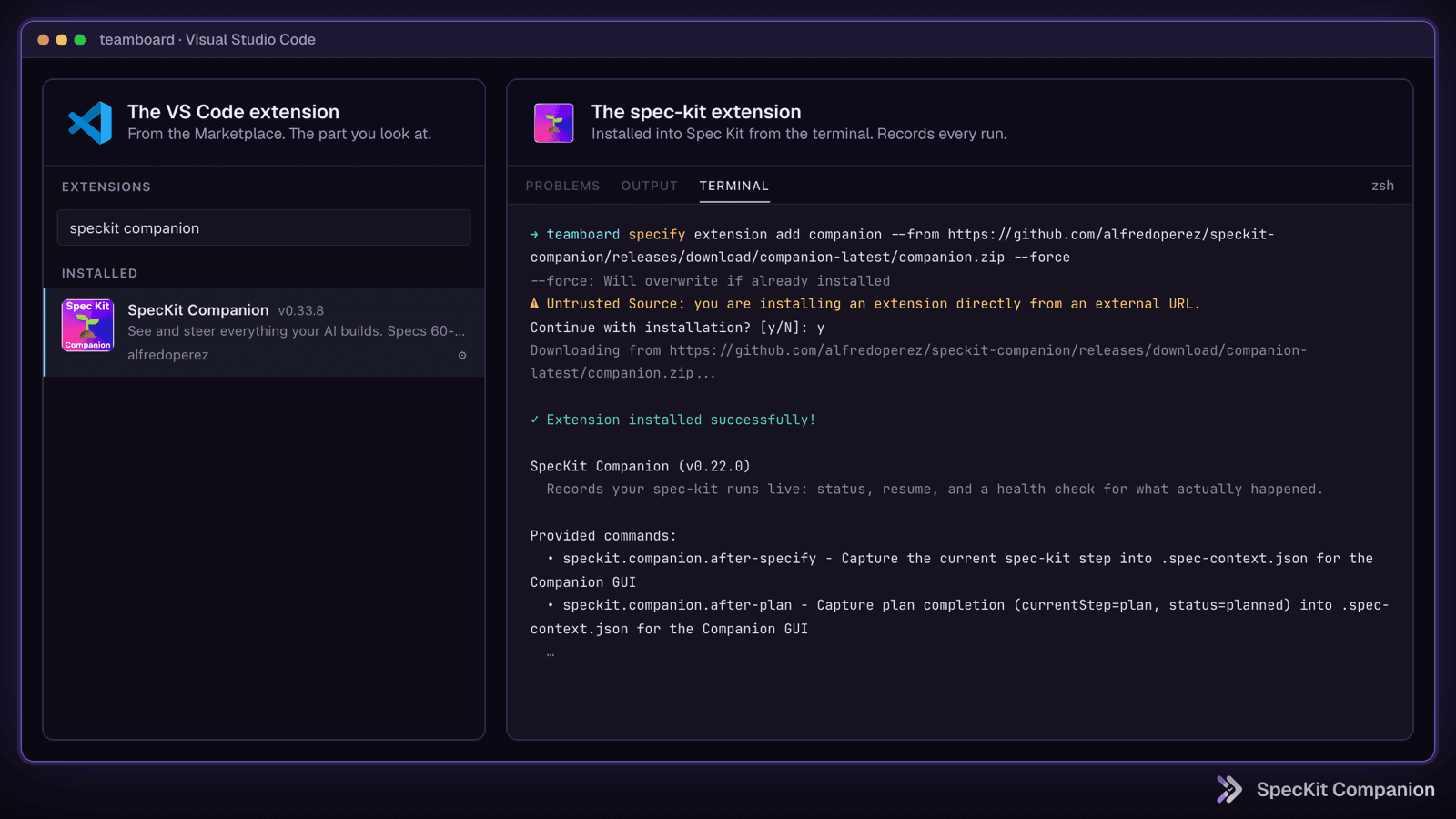Click the yellow window minimize dot
Screen dimensions: 1456x819
tap(62, 40)
